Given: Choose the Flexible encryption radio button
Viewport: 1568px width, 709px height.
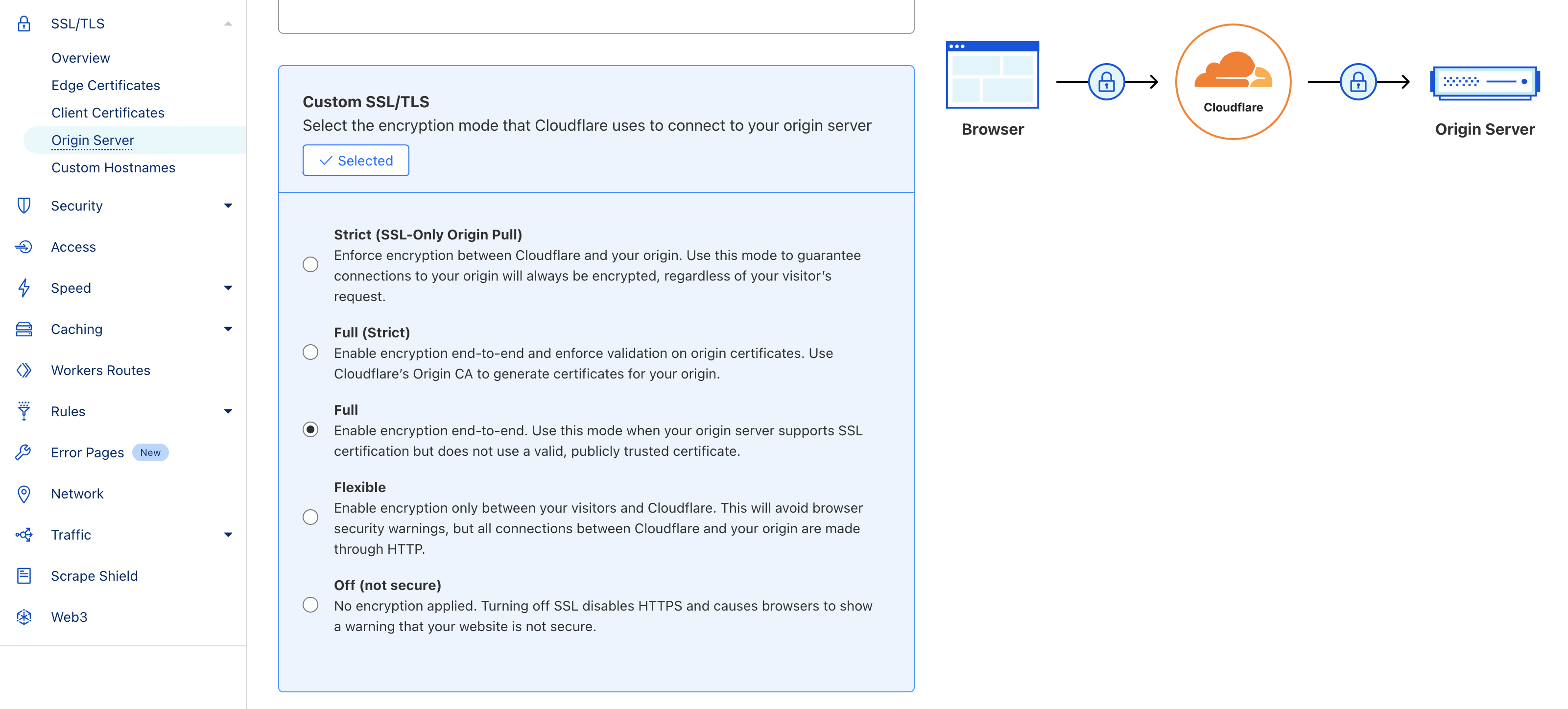Looking at the screenshot, I should pos(310,517).
